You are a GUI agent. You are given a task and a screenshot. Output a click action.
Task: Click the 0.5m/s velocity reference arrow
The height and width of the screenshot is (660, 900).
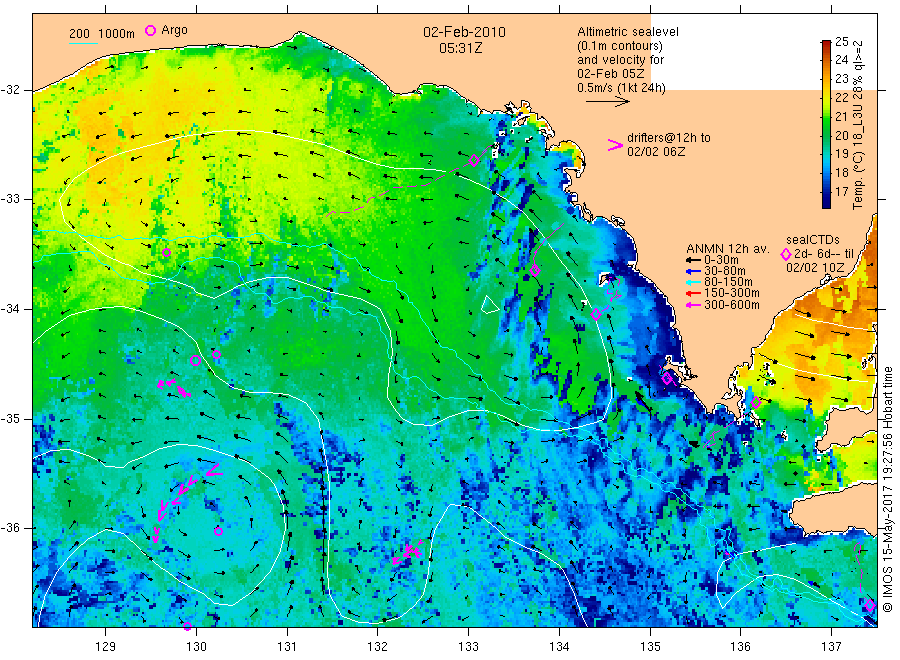tap(607, 102)
